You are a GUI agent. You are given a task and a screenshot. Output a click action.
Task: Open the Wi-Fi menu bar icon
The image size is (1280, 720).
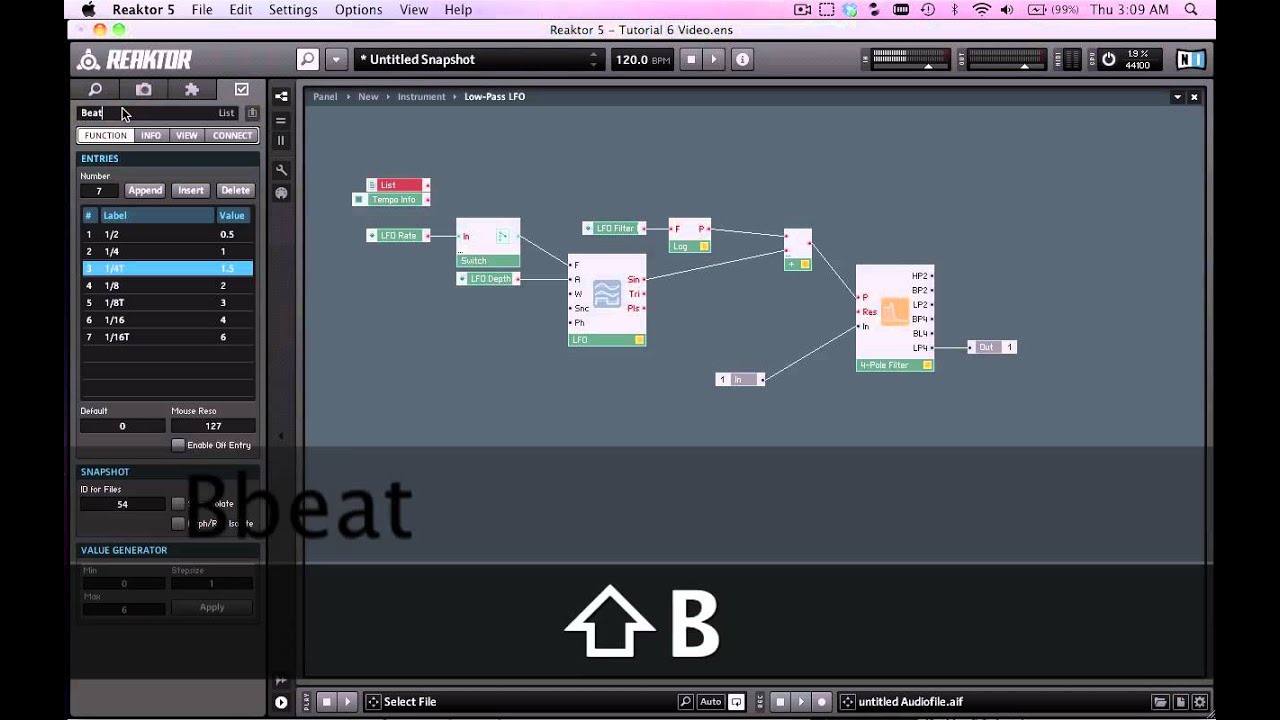(x=982, y=9)
